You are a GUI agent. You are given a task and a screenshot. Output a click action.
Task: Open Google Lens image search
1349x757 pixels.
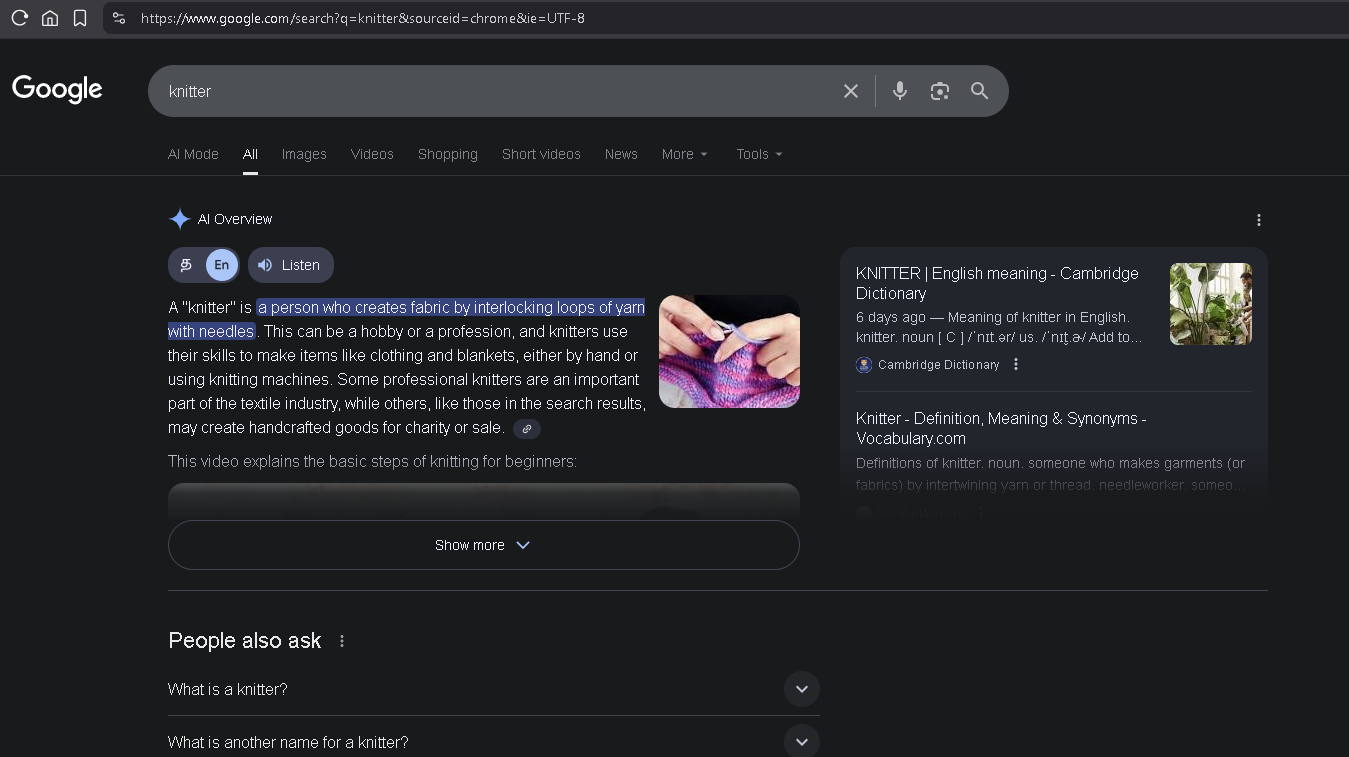point(940,91)
